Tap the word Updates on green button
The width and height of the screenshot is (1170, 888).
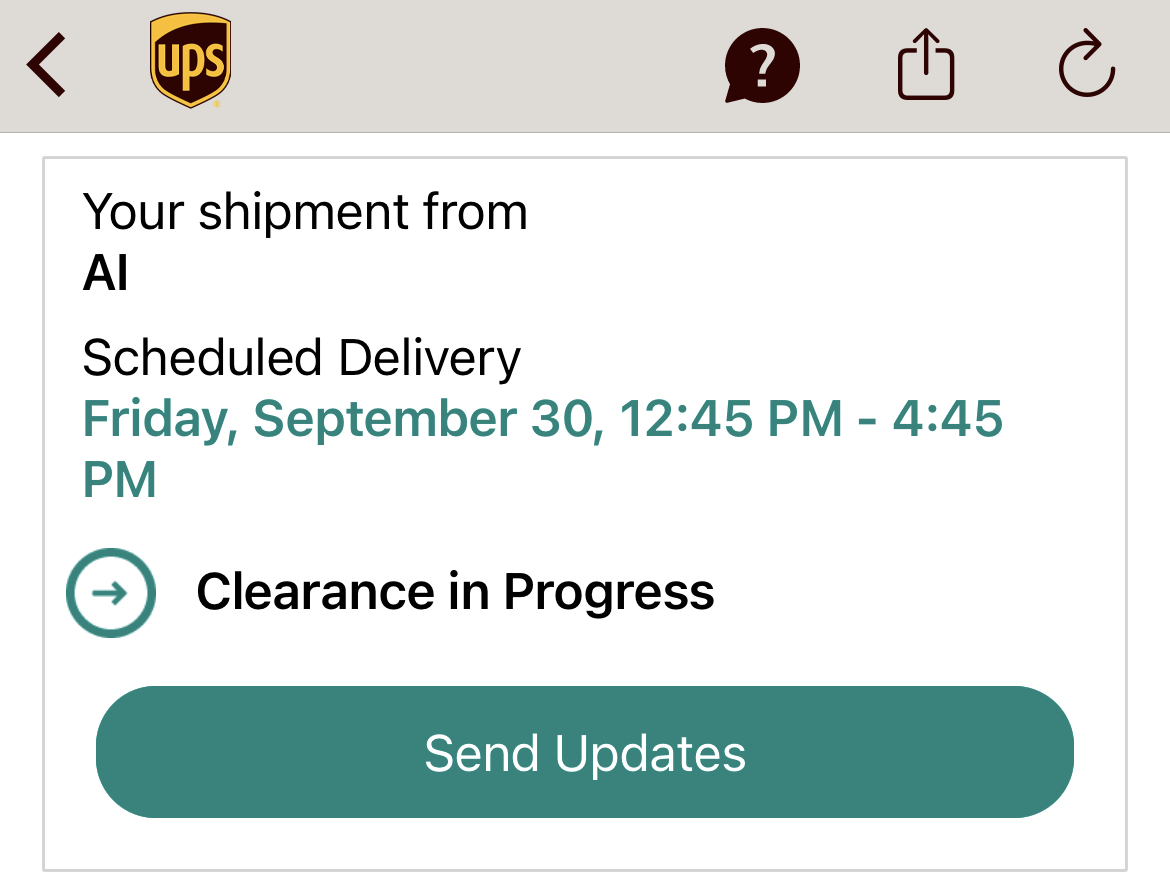[x=651, y=753]
